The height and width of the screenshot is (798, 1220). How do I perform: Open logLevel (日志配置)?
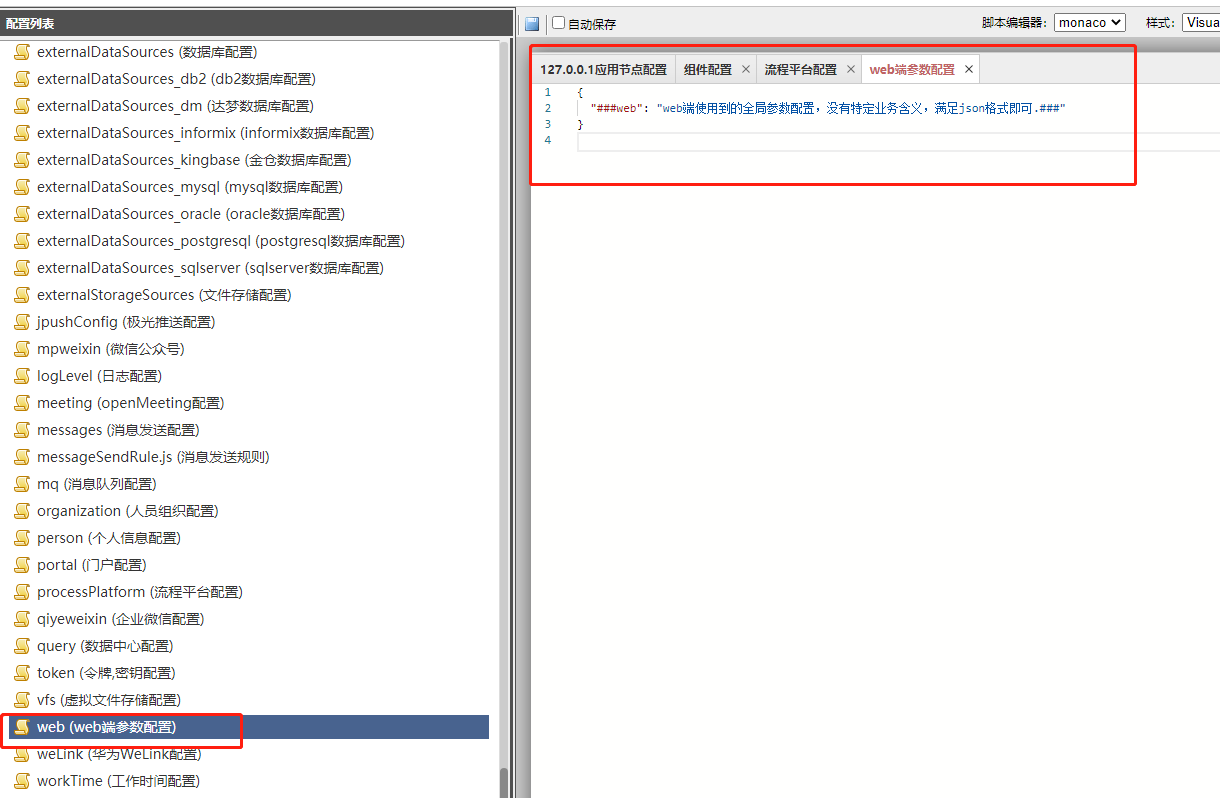point(99,376)
